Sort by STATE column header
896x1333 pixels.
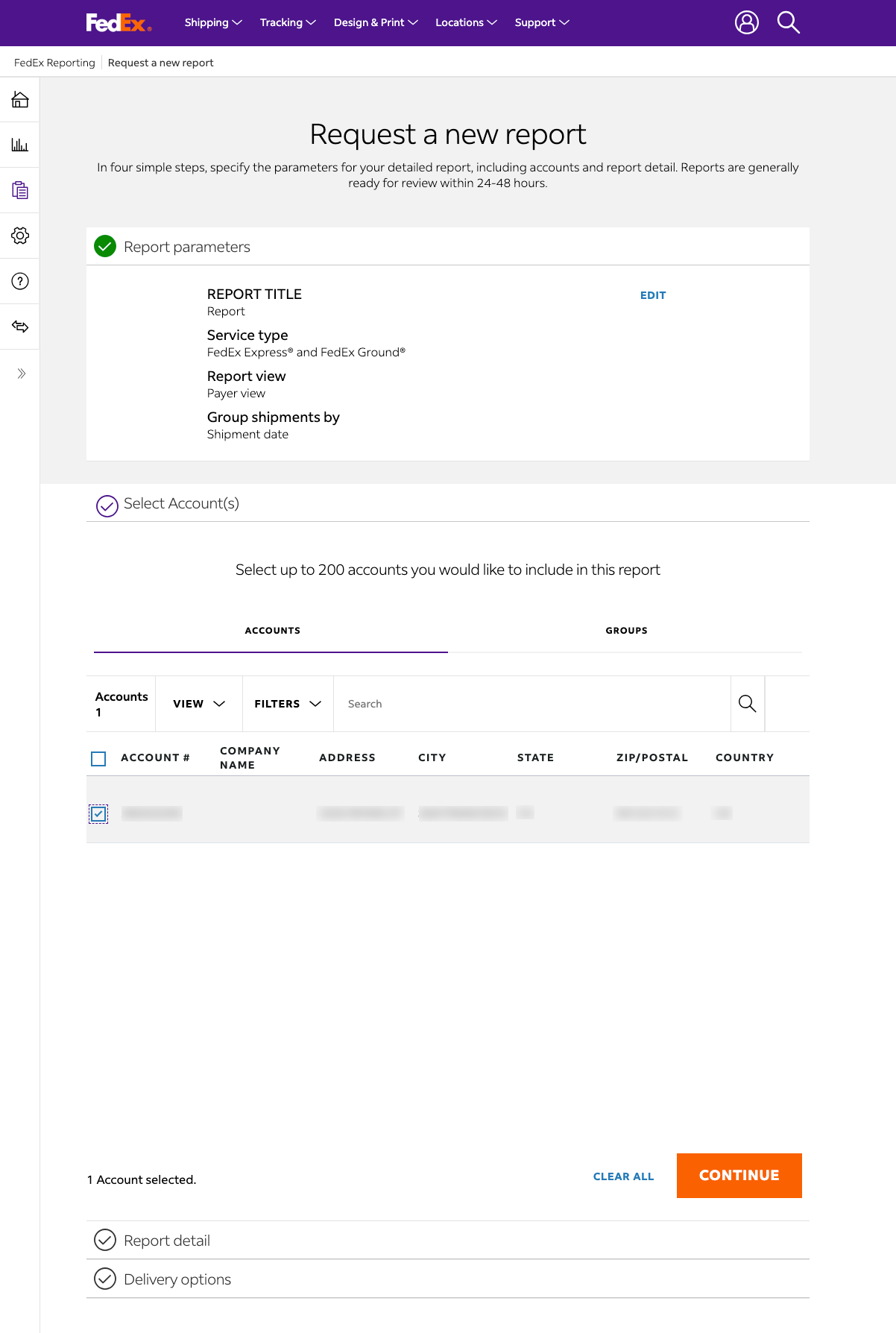pos(535,757)
